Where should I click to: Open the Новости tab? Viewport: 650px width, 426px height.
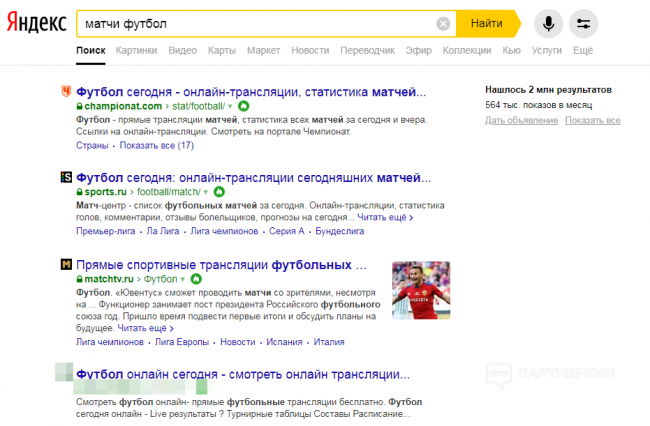pos(310,50)
